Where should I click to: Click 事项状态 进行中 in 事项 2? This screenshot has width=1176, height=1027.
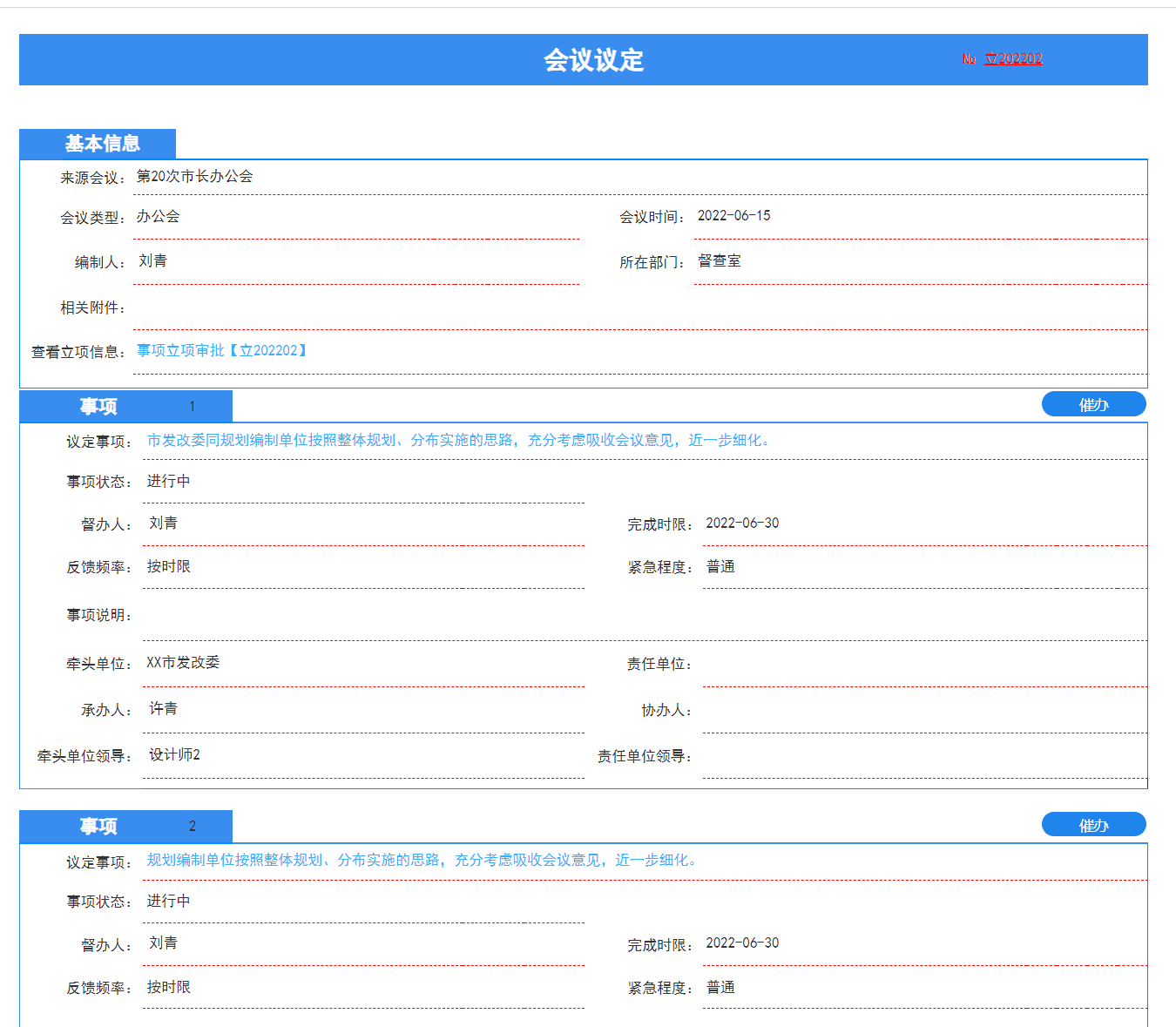tap(168, 901)
